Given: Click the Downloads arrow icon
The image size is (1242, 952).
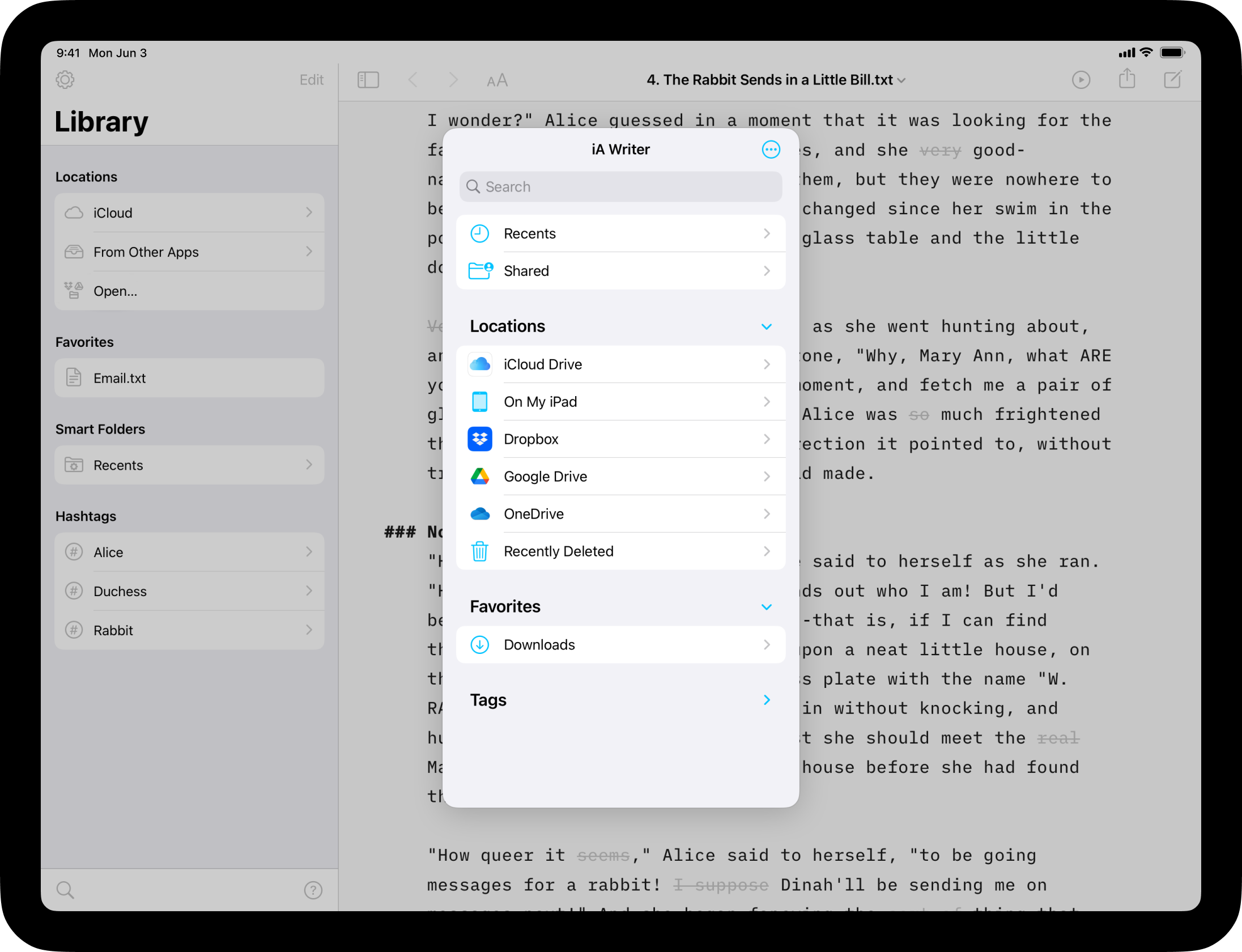Looking at the screenshot, I should 480,645.
